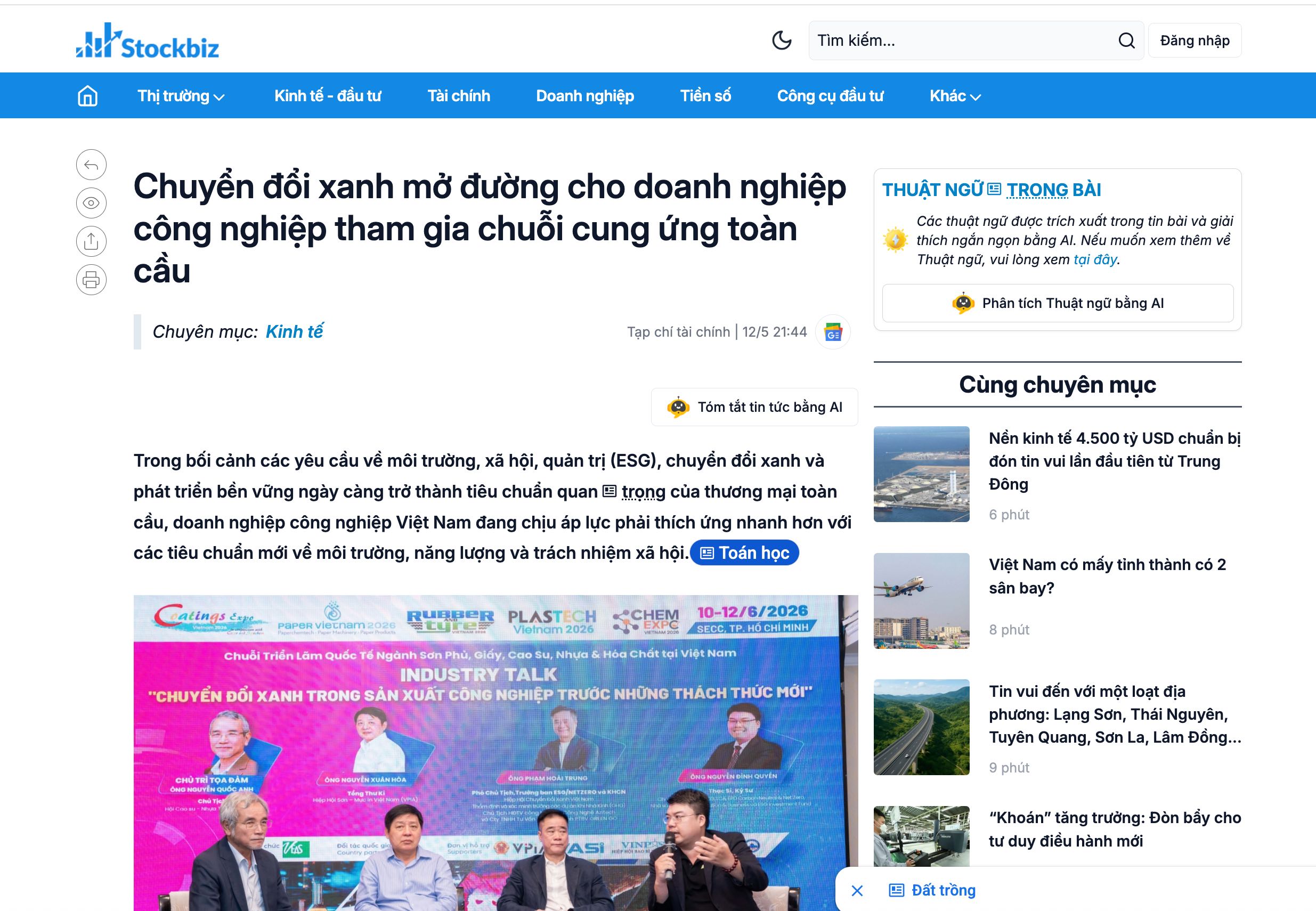Image resolution: width=1316 pixels, height=911 pixels.
Task: Focus the Tìm kiếm search field
Action: tap(976, 40)
